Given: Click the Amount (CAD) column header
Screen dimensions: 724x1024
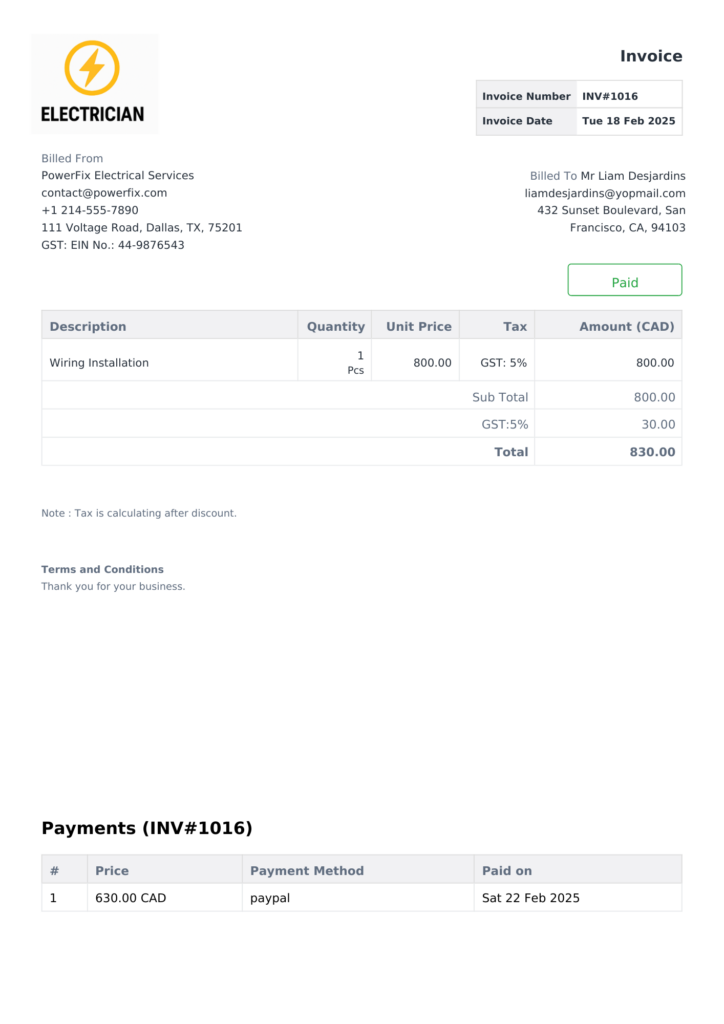Looking at the screenshot, I should coord(627,327).
